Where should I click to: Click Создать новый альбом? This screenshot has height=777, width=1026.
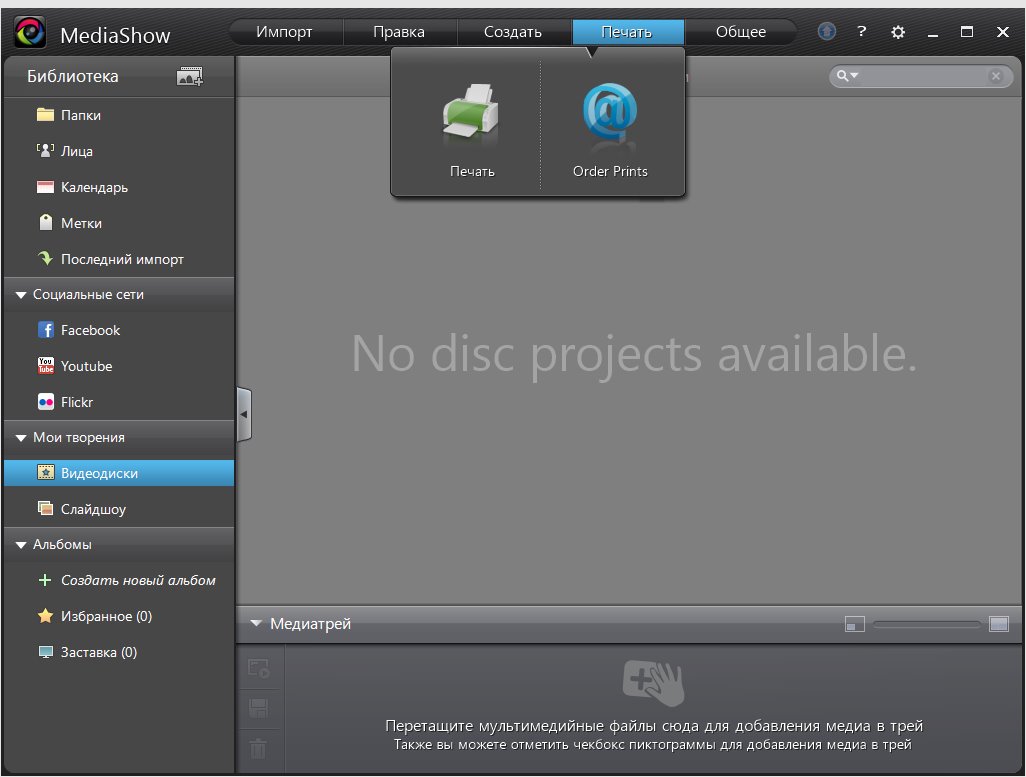138,580
